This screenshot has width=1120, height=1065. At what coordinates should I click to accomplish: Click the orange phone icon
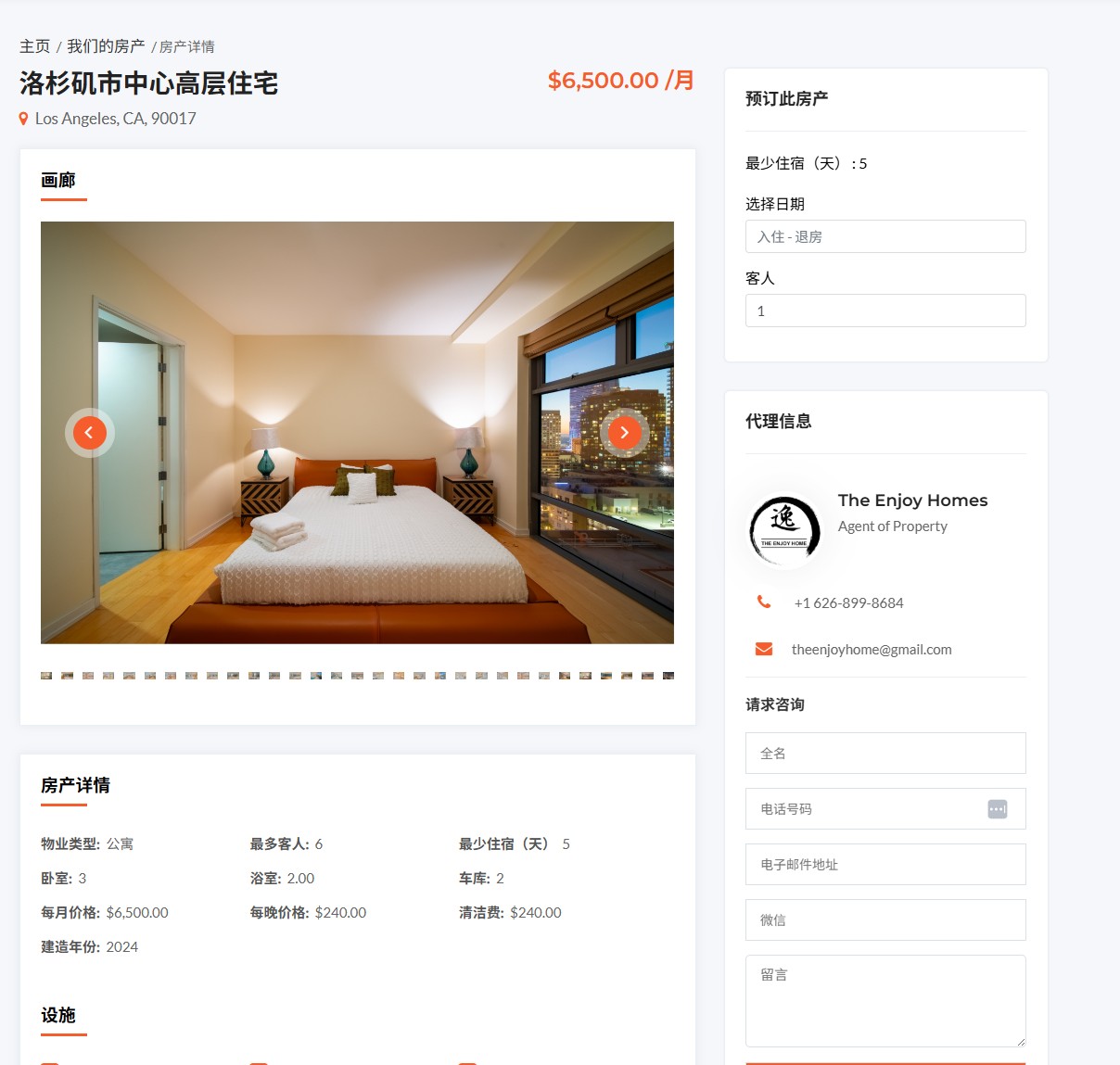pos(764,602)
